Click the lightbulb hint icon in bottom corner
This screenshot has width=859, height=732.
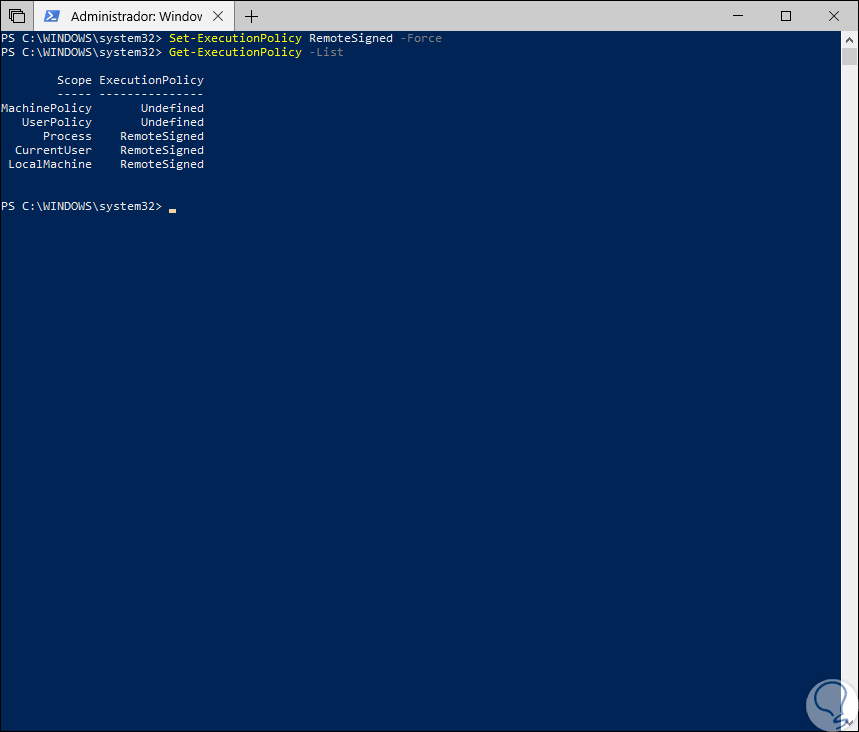pos(831,704)
